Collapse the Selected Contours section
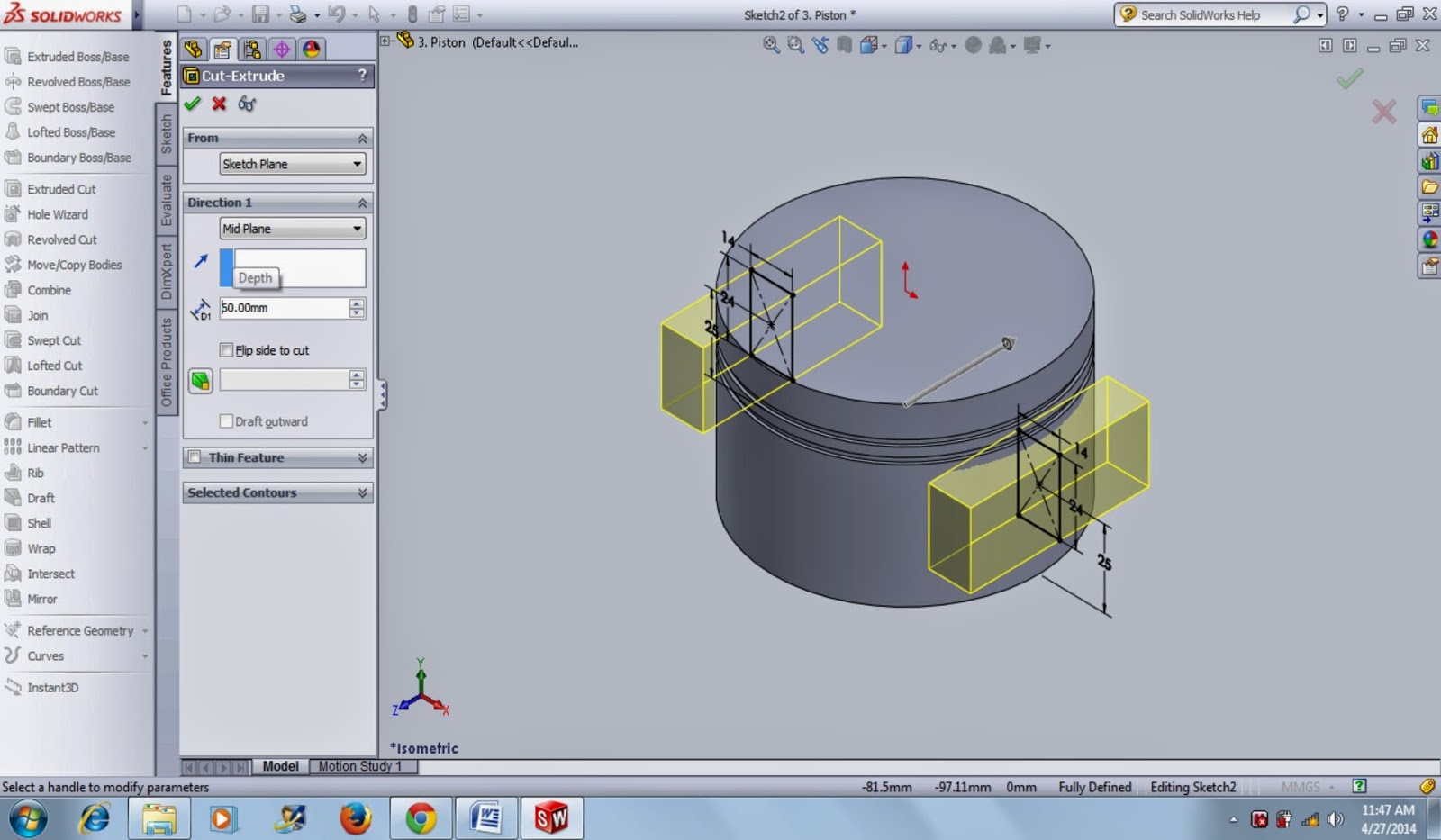 [x=361, y=492]
